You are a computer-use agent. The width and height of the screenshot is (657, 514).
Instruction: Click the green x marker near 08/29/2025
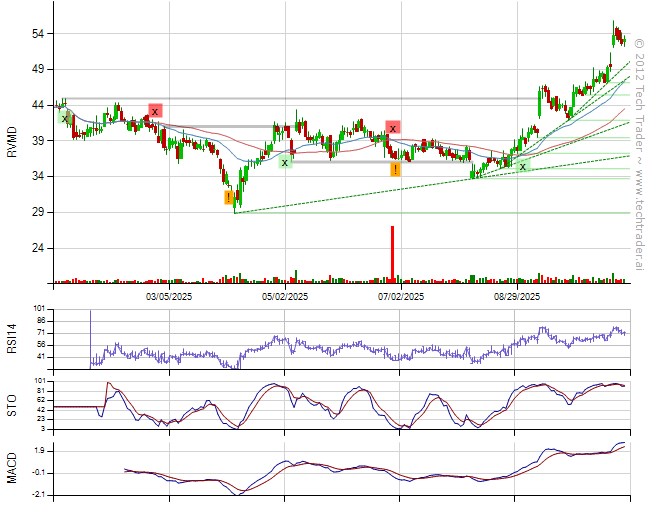coord(522,167)
